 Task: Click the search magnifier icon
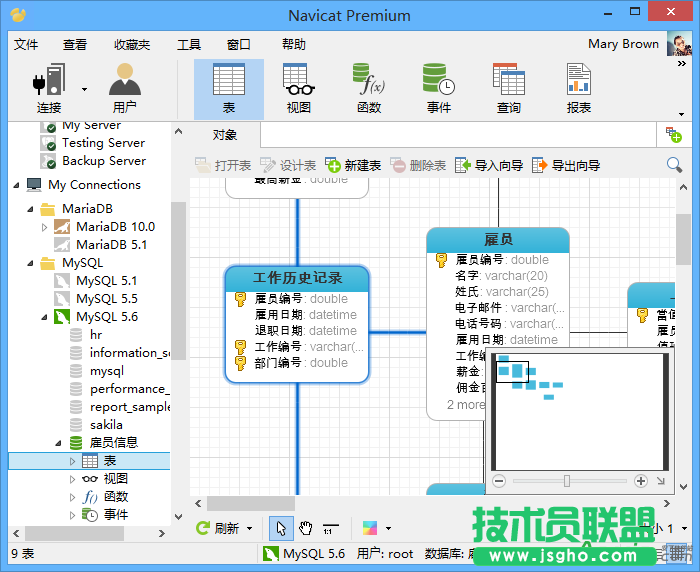pyautogui.click(x=674, y=165)
